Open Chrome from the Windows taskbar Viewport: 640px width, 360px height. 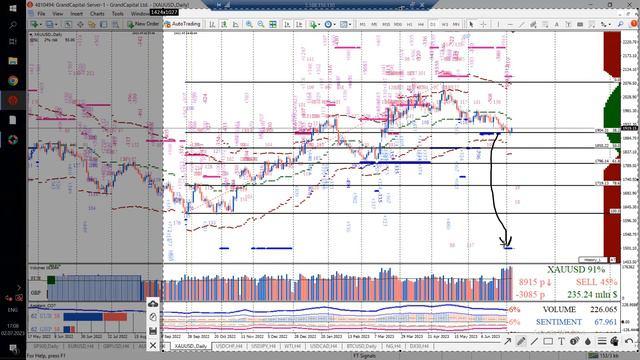(13, 80)
